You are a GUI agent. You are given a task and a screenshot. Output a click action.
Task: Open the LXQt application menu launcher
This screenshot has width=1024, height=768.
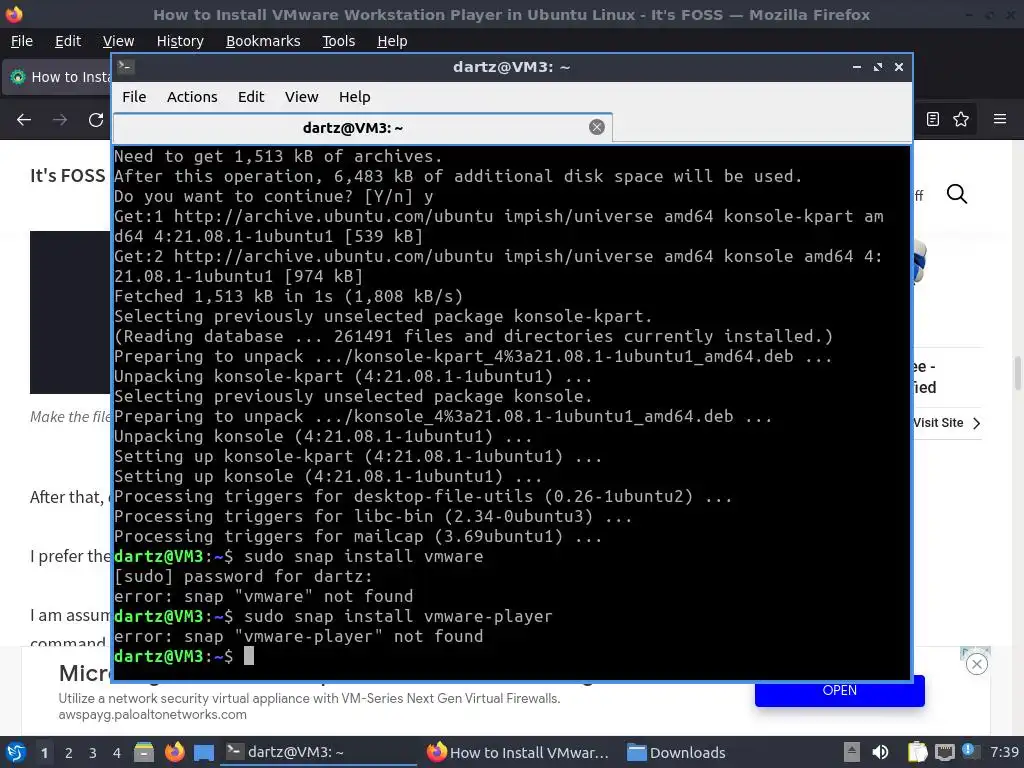pyautogui.click(x=15, y=752)
